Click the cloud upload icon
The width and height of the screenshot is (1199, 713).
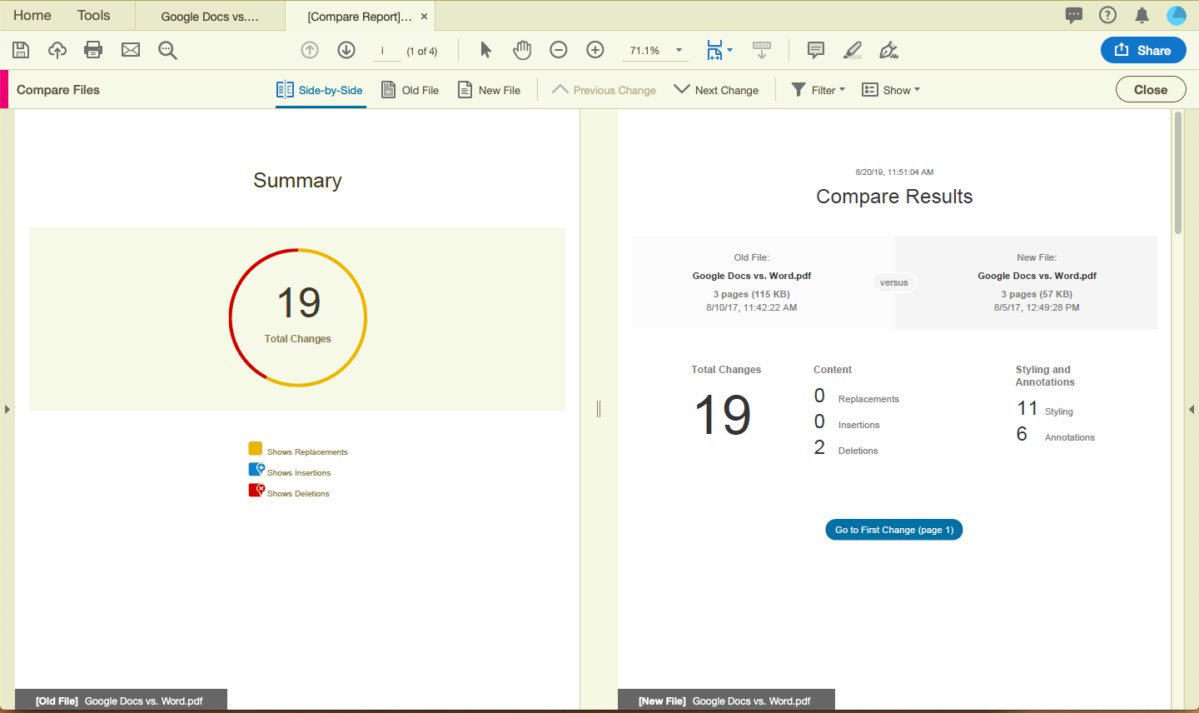pos(57,50)
